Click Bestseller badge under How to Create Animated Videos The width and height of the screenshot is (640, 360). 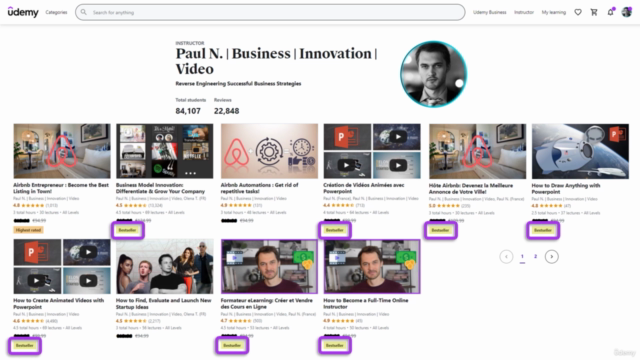pos(24,346)
